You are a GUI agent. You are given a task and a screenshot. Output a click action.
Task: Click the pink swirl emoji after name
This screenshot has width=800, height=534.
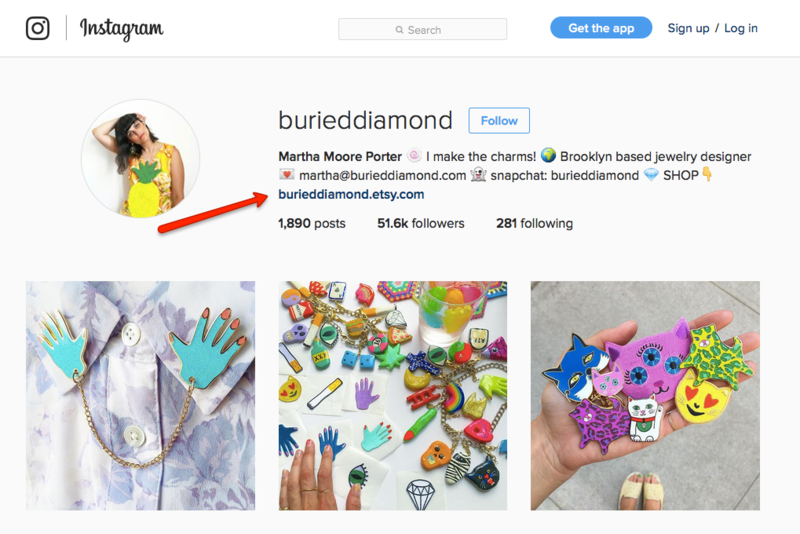414,155
